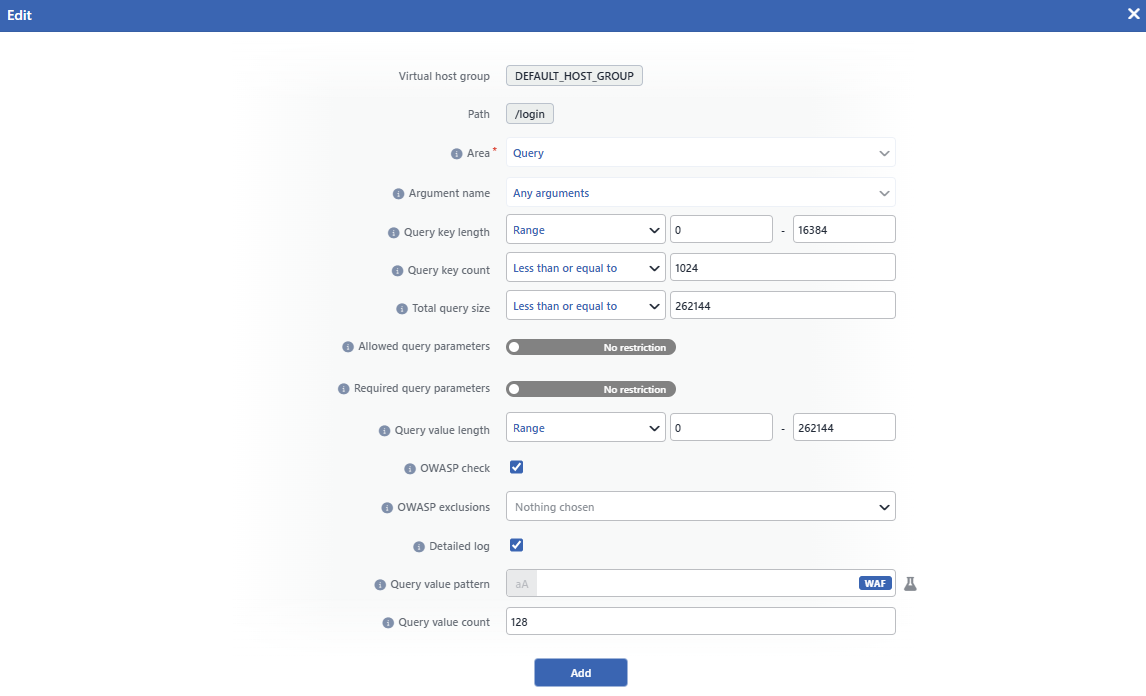Uncheck the OWASP check checkbox
Viewport: 1146px width, 696px height.
(517, 467)
